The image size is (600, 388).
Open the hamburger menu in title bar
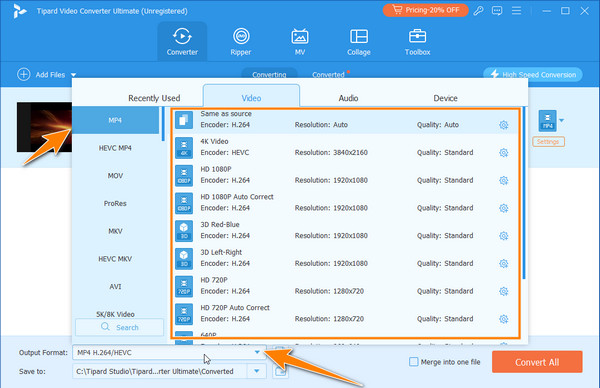point(516,11)
